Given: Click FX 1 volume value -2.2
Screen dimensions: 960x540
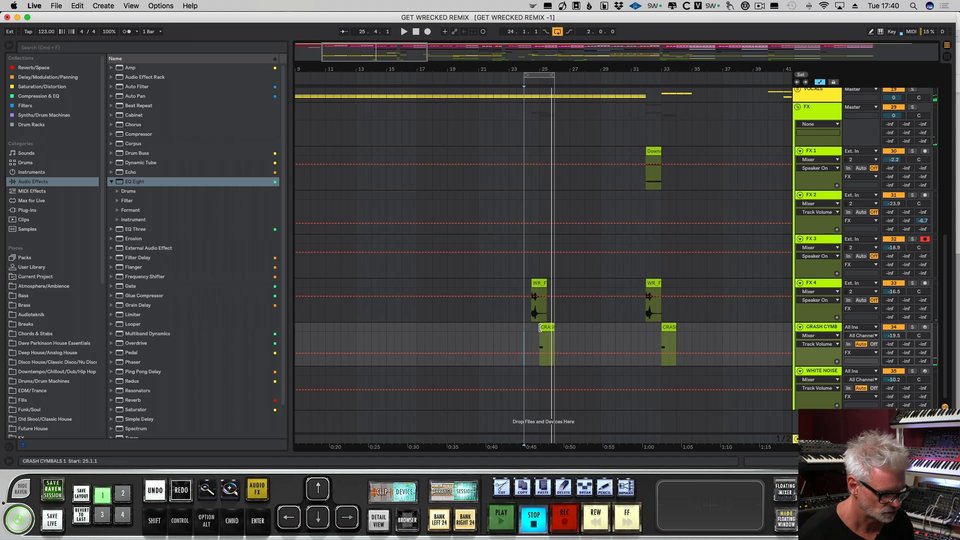Looking at the screenshot, I should coord(894,159).
